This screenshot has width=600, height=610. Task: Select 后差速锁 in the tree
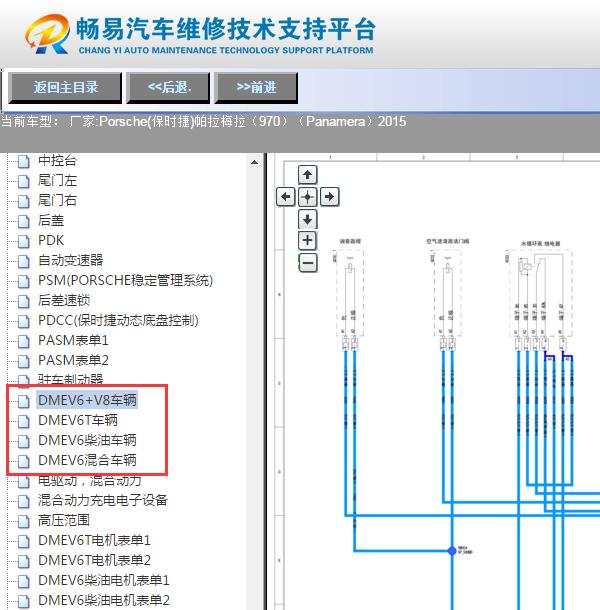coord(64,300)
